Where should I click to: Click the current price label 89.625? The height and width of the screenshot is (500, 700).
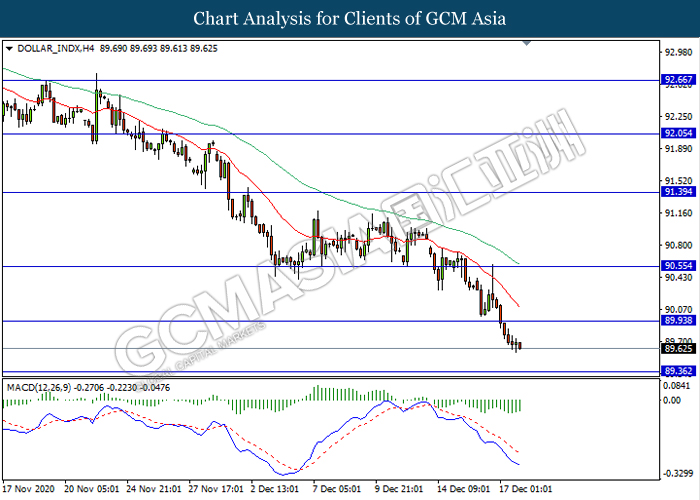coord(678,349)
